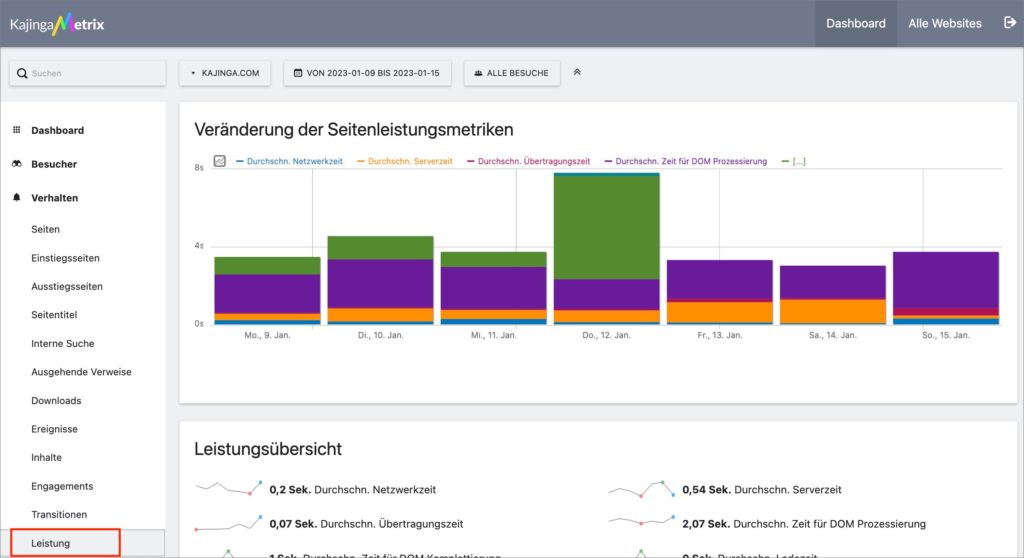Viewport: 1024px width, 558px height.
Task: Click the So., 15. Jan. chart bar
Action: click(946, 287)
